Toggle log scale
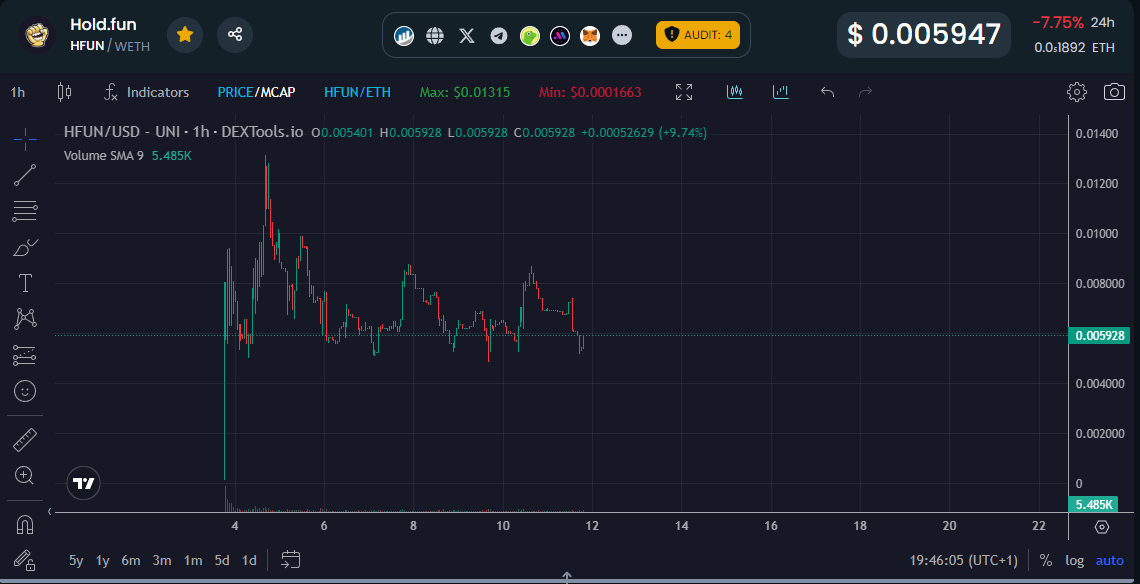Screen dimensions: 1140x584 [x=1075, y=560]
